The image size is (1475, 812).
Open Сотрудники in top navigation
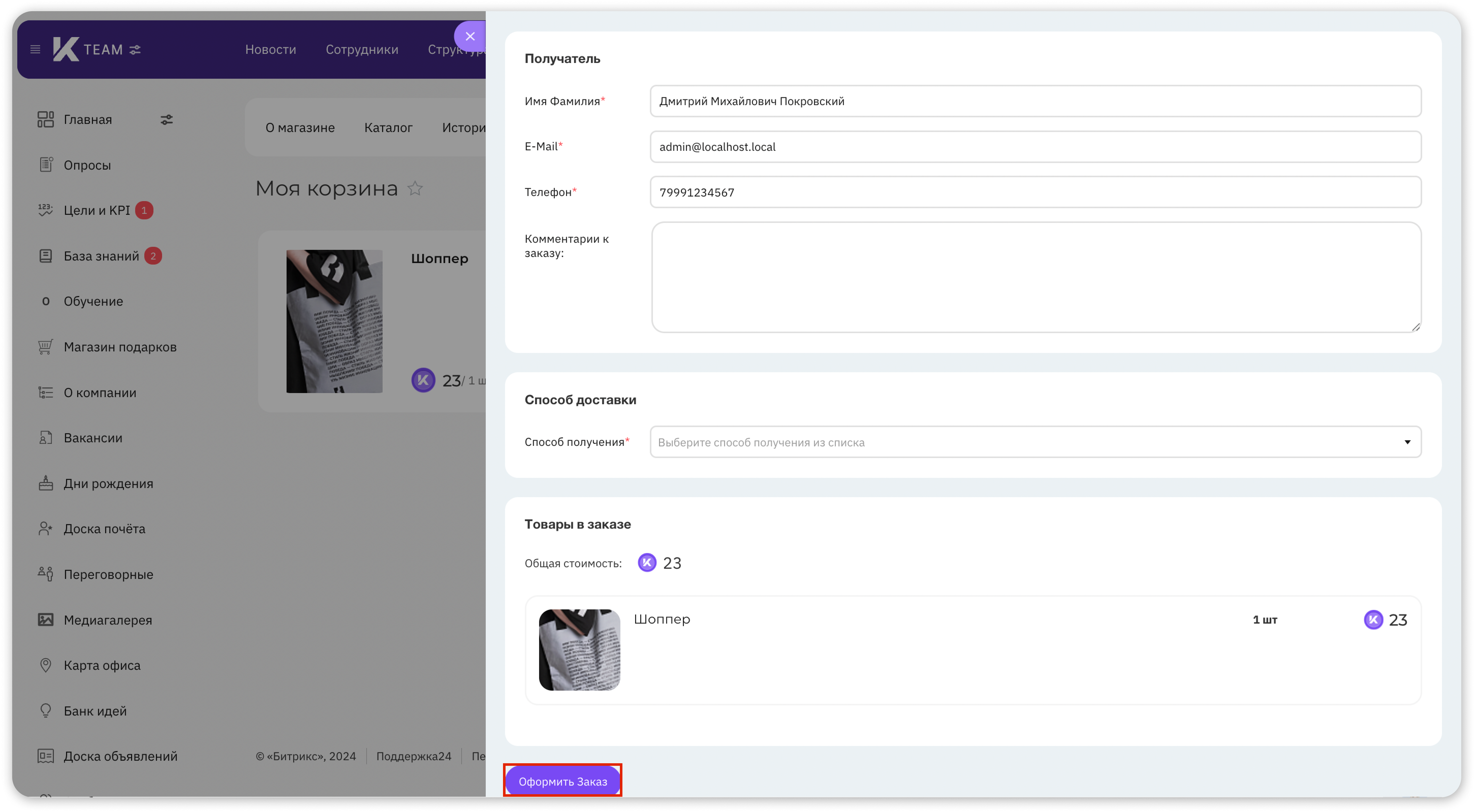click(x=362, y=50)
